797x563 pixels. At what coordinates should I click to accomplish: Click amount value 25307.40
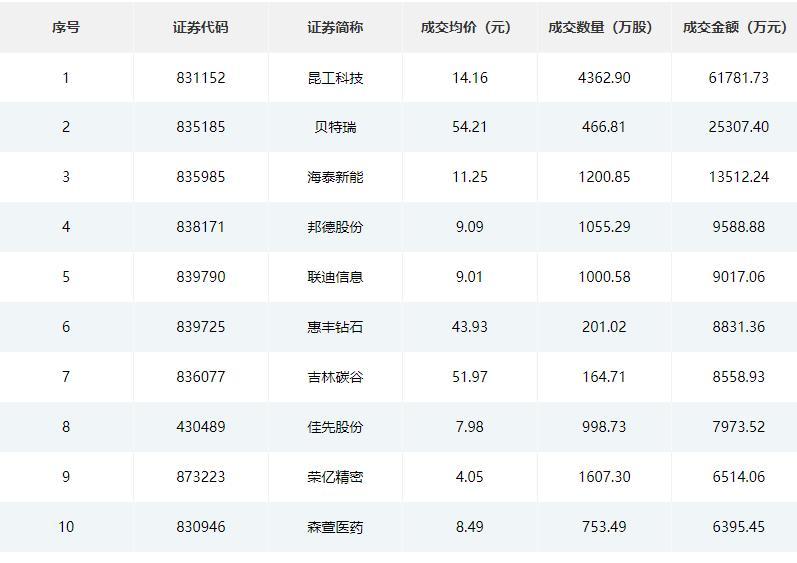(739, 127)
